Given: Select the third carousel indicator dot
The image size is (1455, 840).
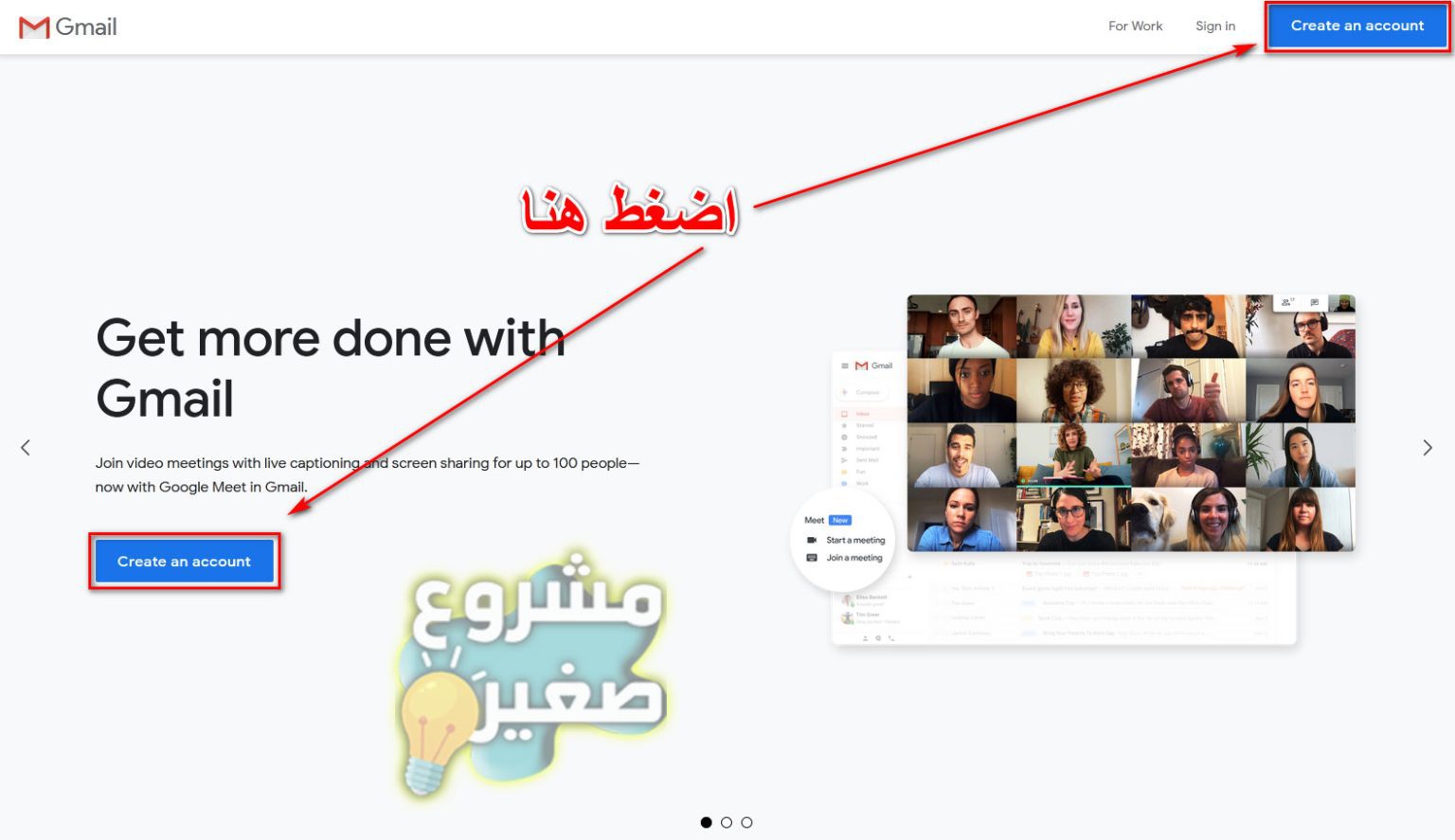Looking at the screenshot, I should pos(746,823).
